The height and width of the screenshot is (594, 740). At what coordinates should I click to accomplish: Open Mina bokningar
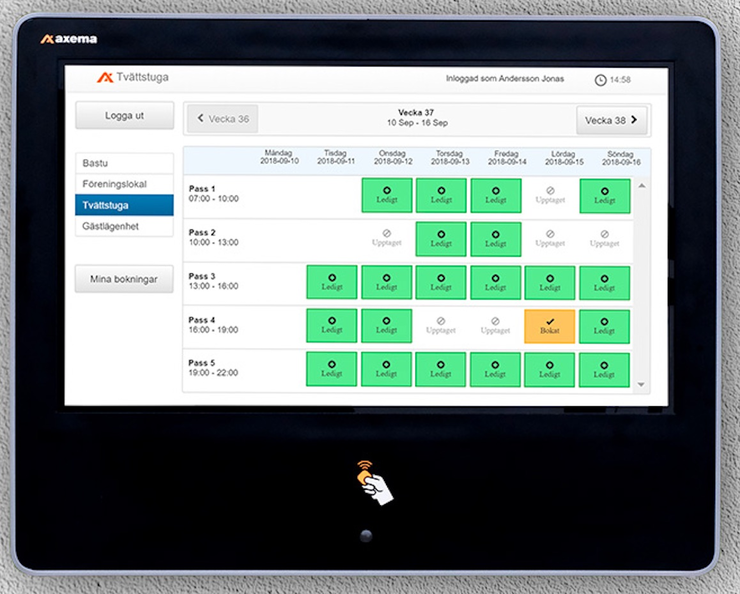(124, 279)
